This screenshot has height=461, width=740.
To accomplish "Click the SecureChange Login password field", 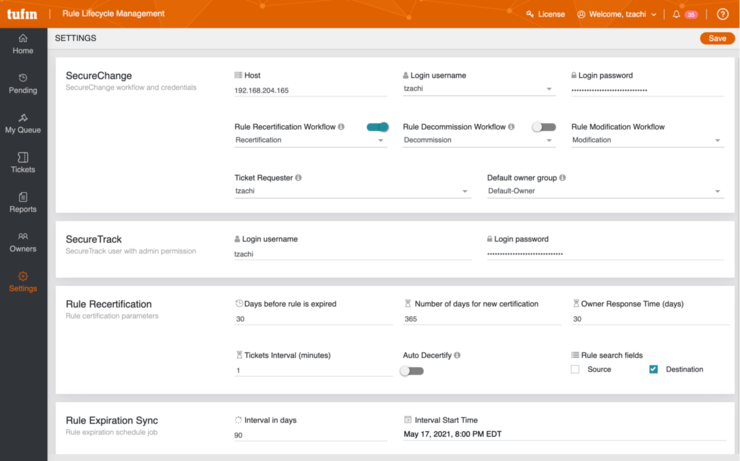I will (x=648, y=90).
